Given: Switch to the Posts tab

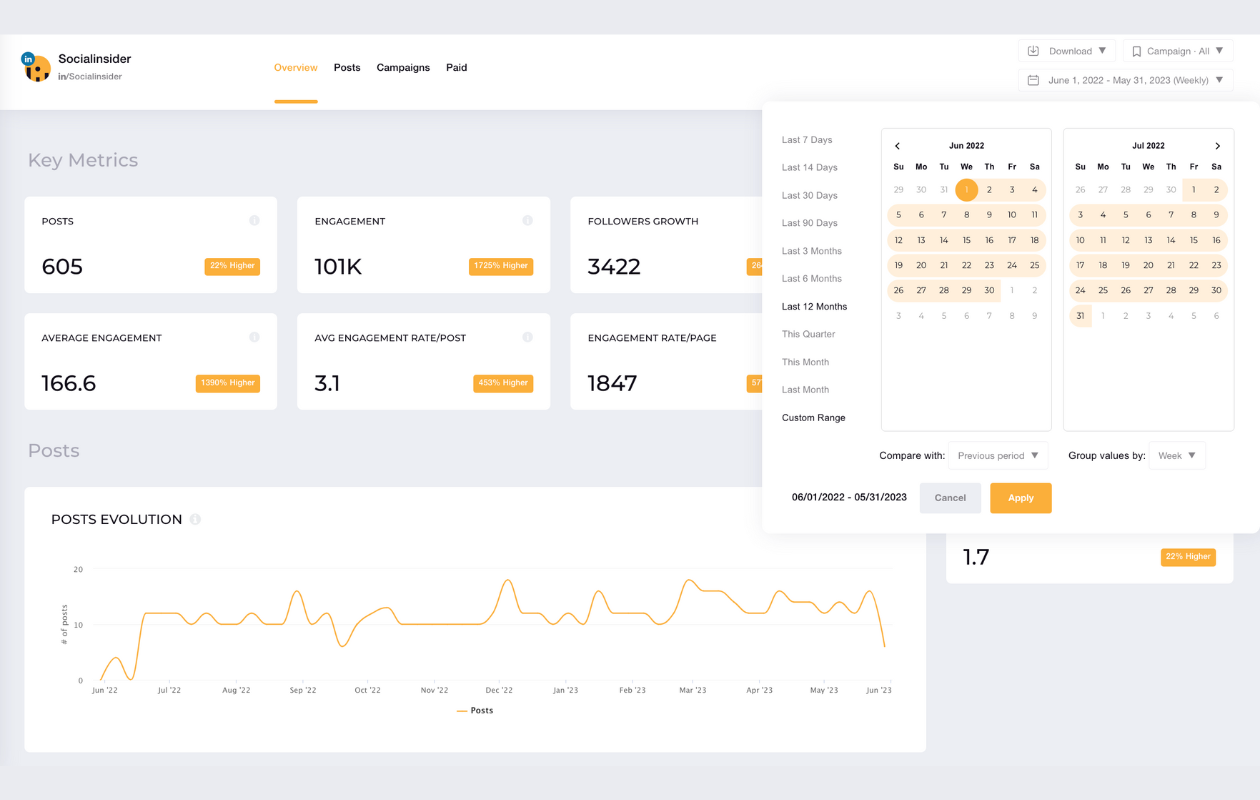Looking at the screenshot, I should [x=347, y=68].
